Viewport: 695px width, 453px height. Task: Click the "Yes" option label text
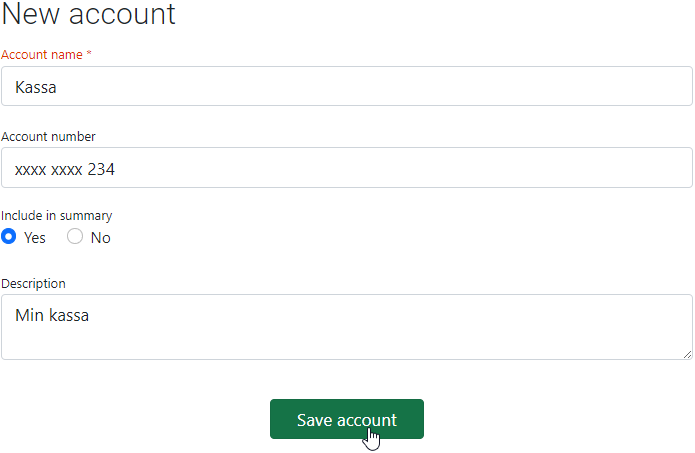click(x=35, y=238)
